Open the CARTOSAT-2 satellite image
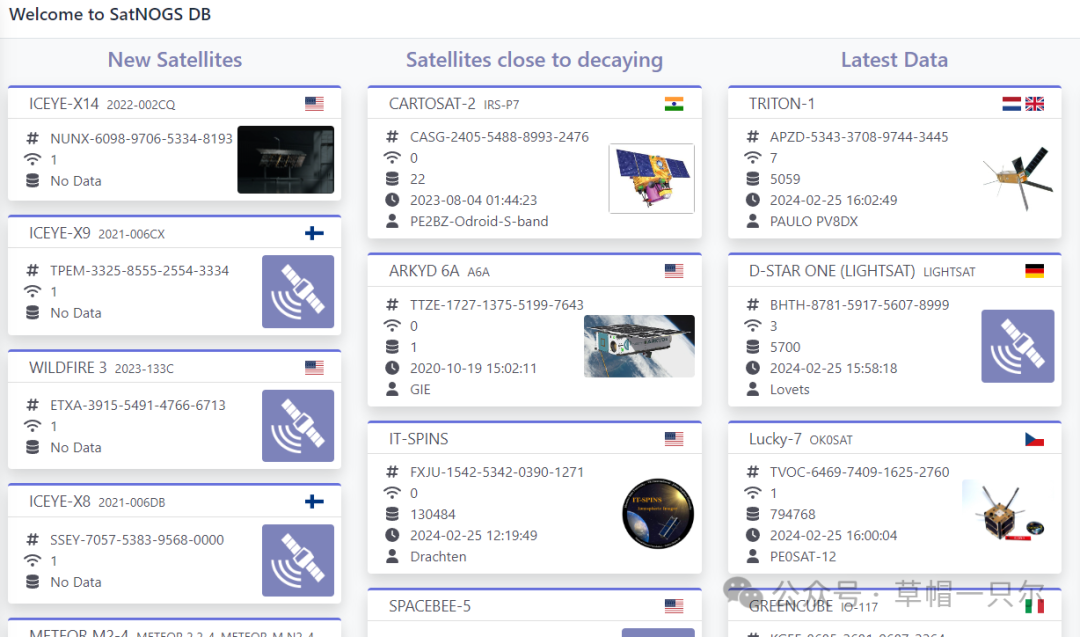Screen dimensions: 1080x637 point(652,178)
